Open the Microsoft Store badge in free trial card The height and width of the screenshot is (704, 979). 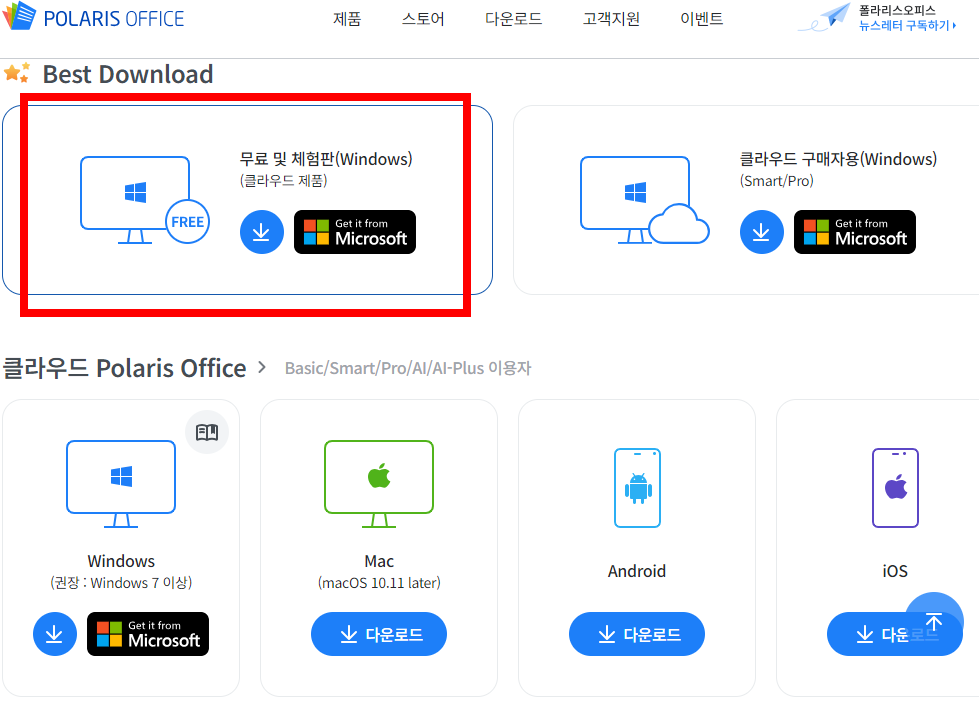pyautogui.click(x=355, y=232)
